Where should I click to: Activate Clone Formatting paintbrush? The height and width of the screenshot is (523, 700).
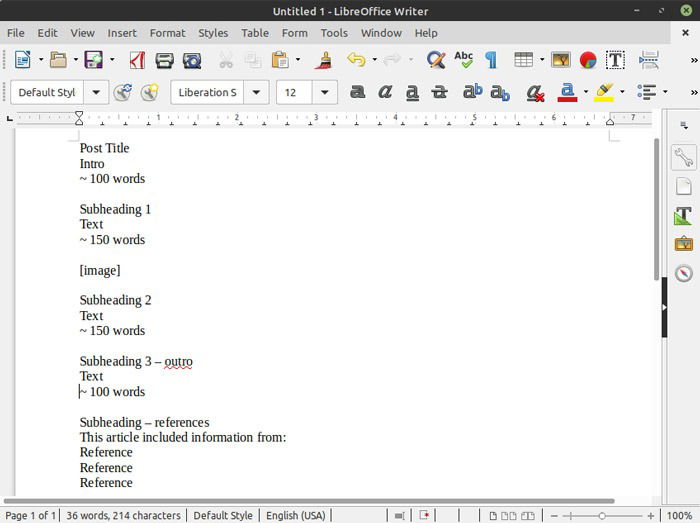click(x=323, y=60)
